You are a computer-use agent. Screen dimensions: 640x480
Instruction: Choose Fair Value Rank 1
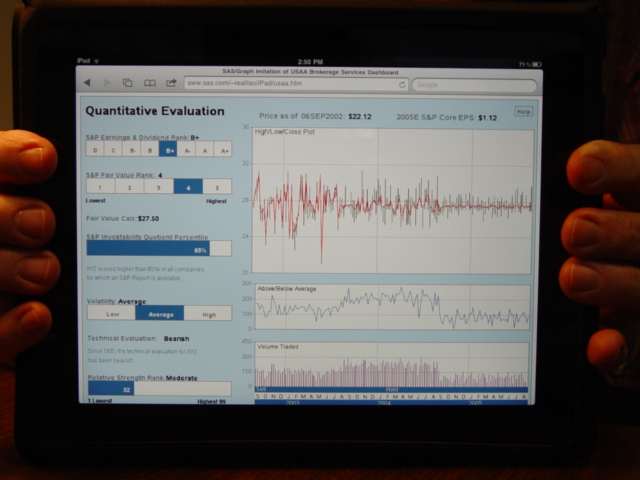click(100, 187)
